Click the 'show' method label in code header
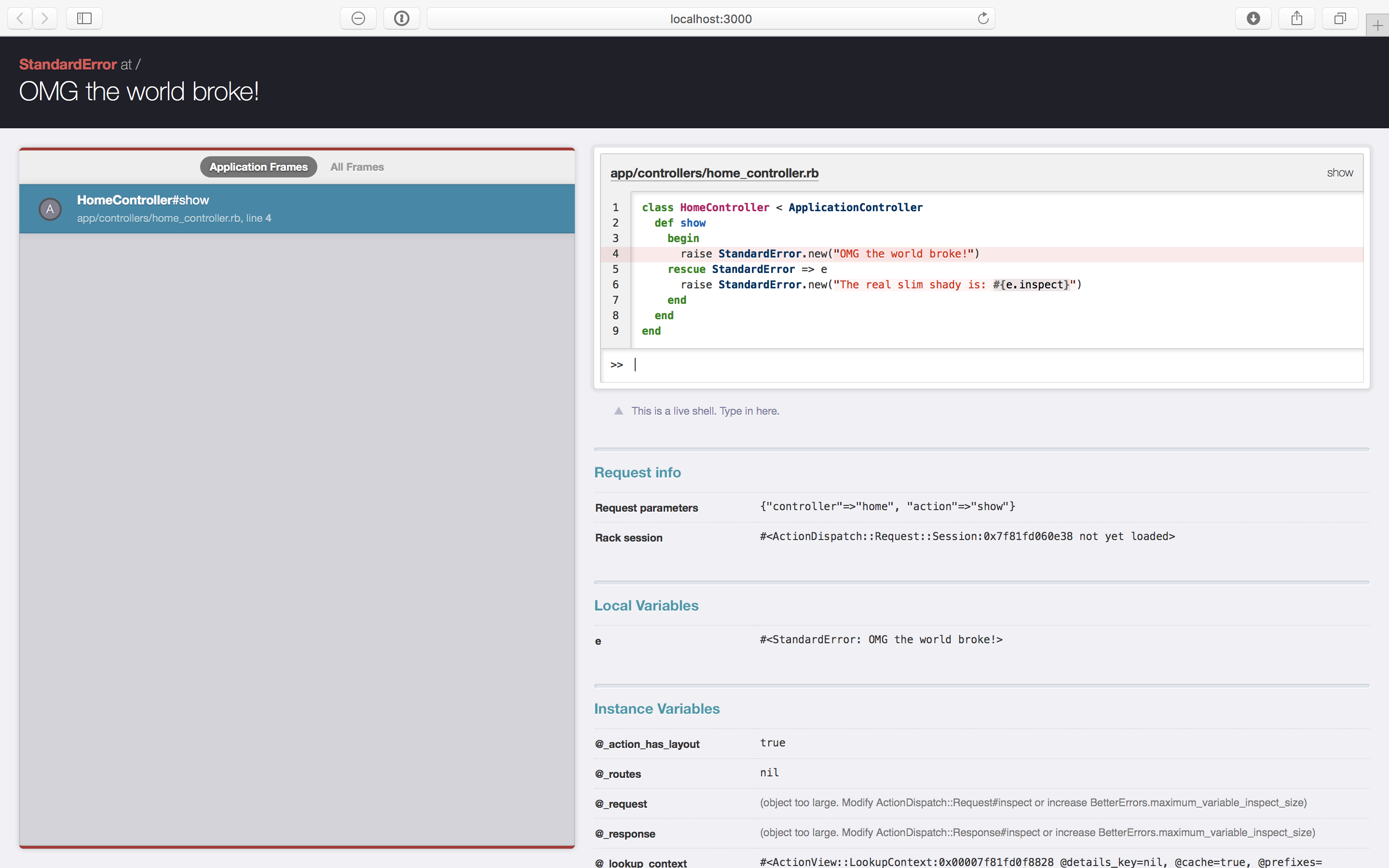Image resolution: width=1389 pixels, height=868 pixels. coord(1340,173)
